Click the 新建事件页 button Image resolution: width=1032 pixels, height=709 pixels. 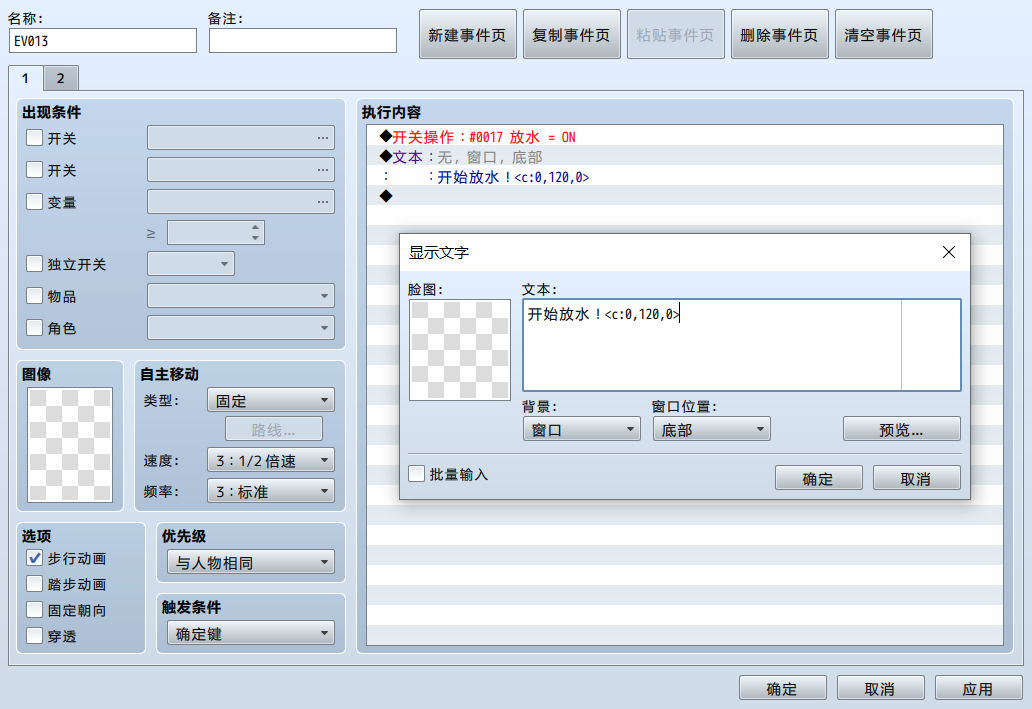coord(467,34)
